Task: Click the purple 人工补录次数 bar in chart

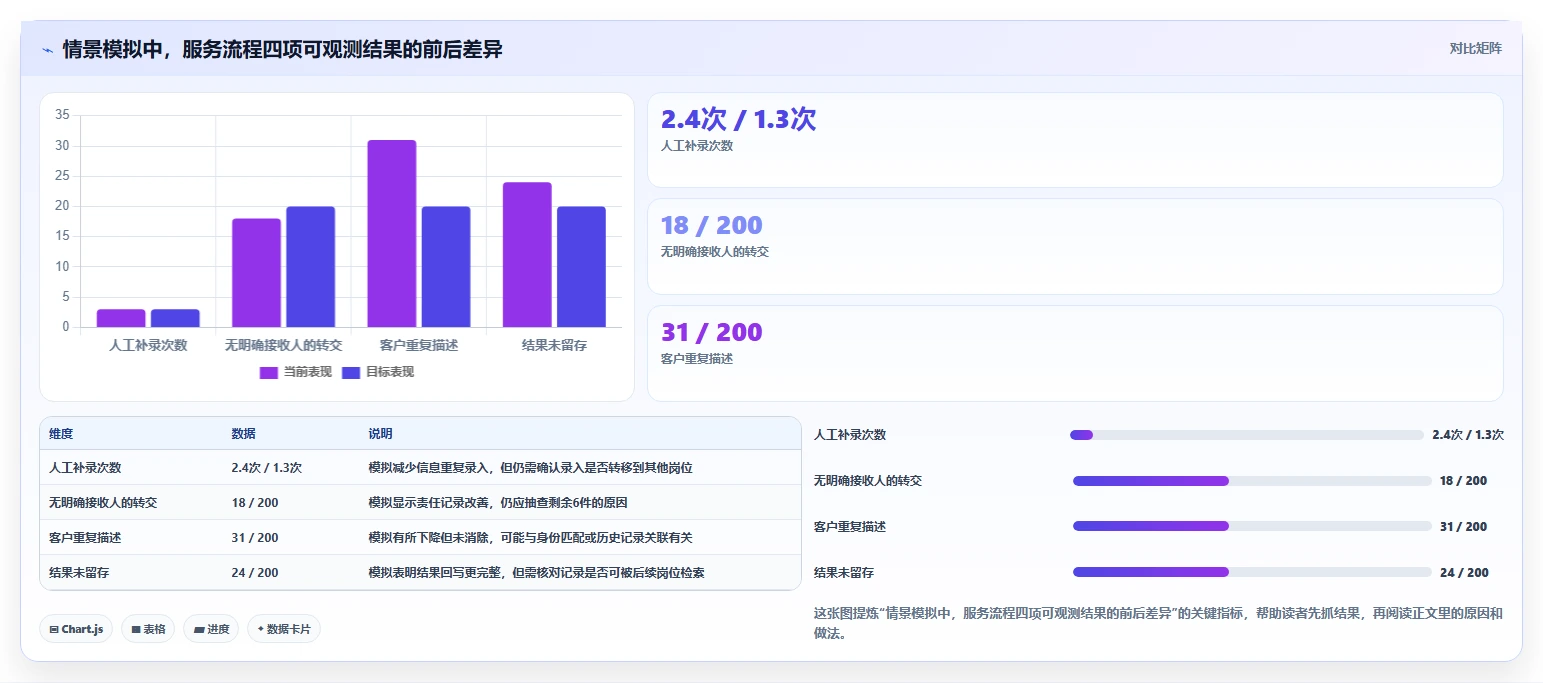Action: [x=121, y=318]
